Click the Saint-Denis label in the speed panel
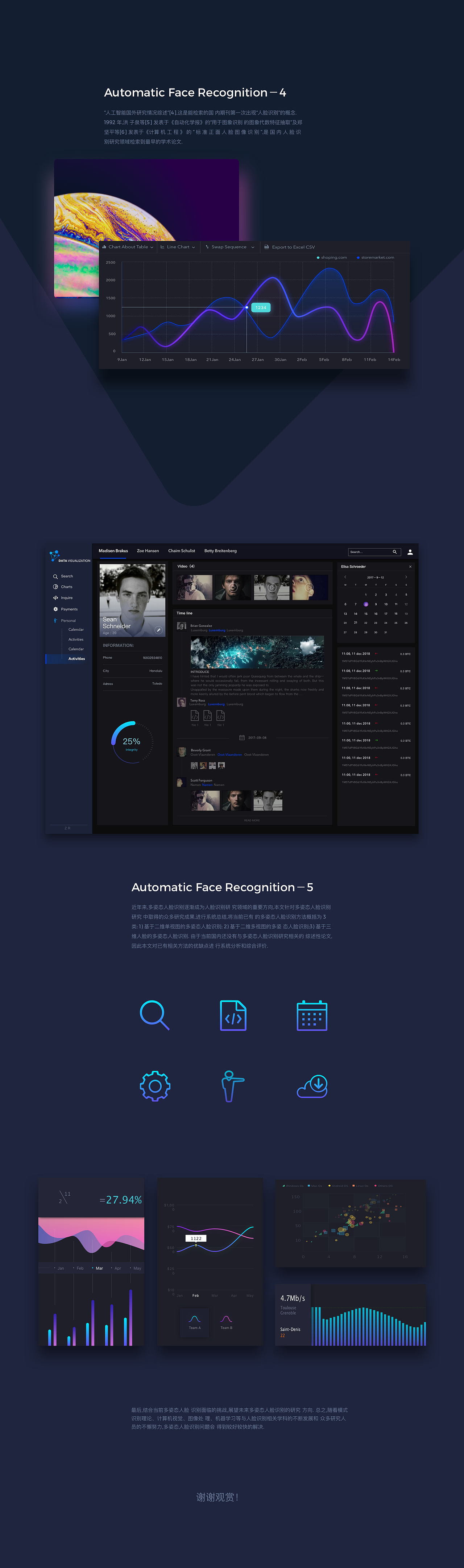 coord(290,1329)
